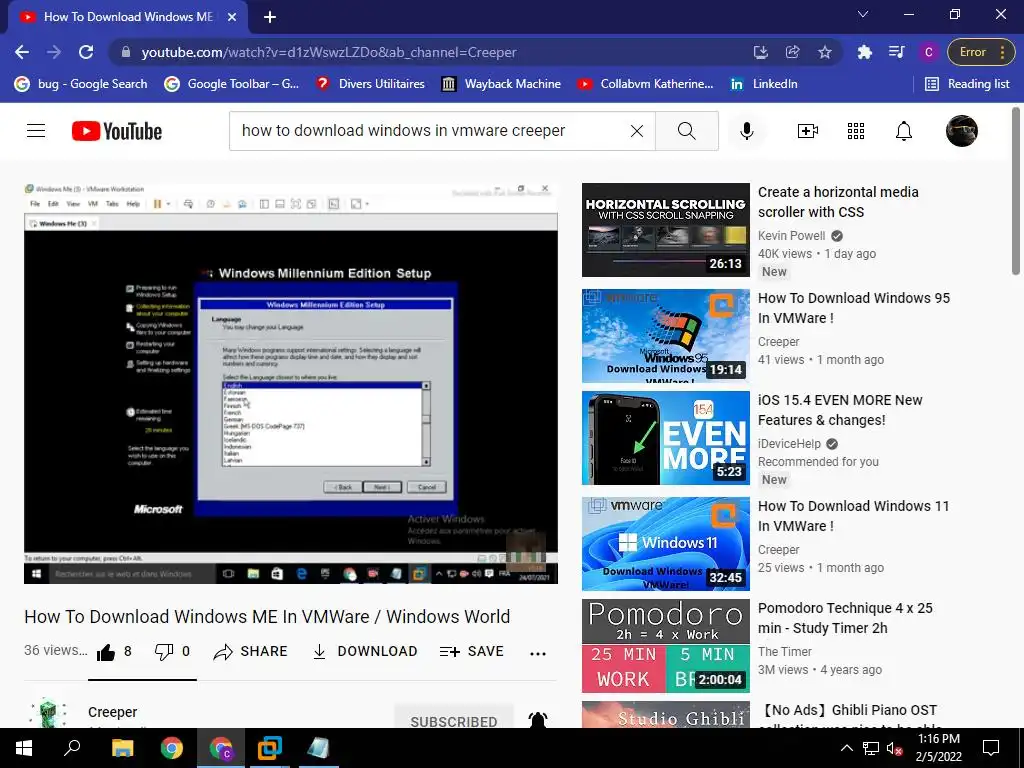The width and height of the screenshot is (1024, 768).
Task: Open the Reading list
Action: (x=967, y=84)
